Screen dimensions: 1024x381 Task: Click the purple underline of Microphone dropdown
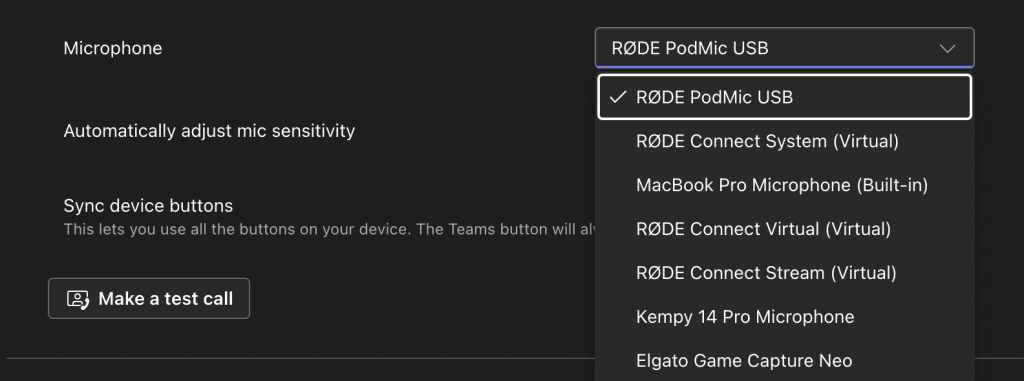tap(784, 67)
